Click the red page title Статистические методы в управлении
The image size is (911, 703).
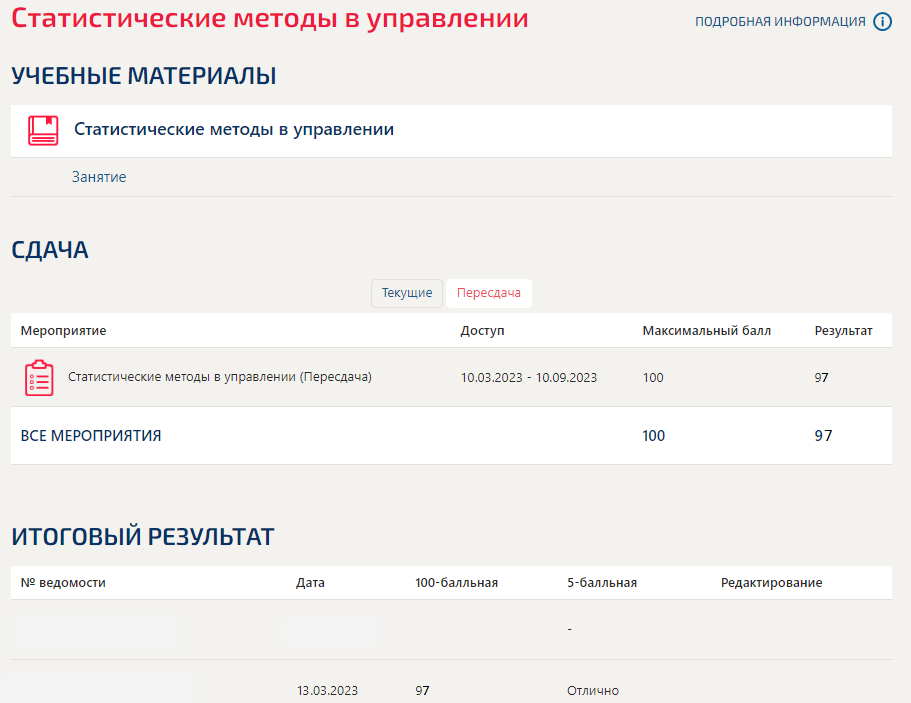270,19
